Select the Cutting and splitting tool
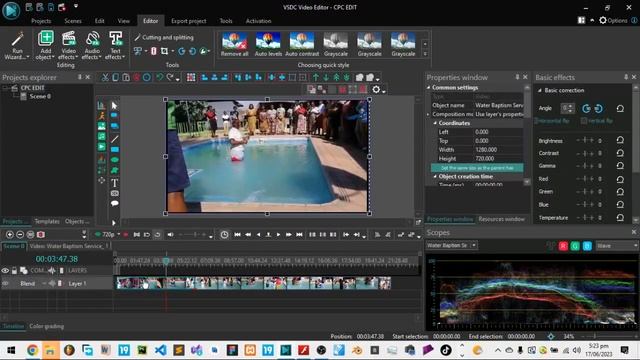This screenshot has height=360, width=640. 164,38
